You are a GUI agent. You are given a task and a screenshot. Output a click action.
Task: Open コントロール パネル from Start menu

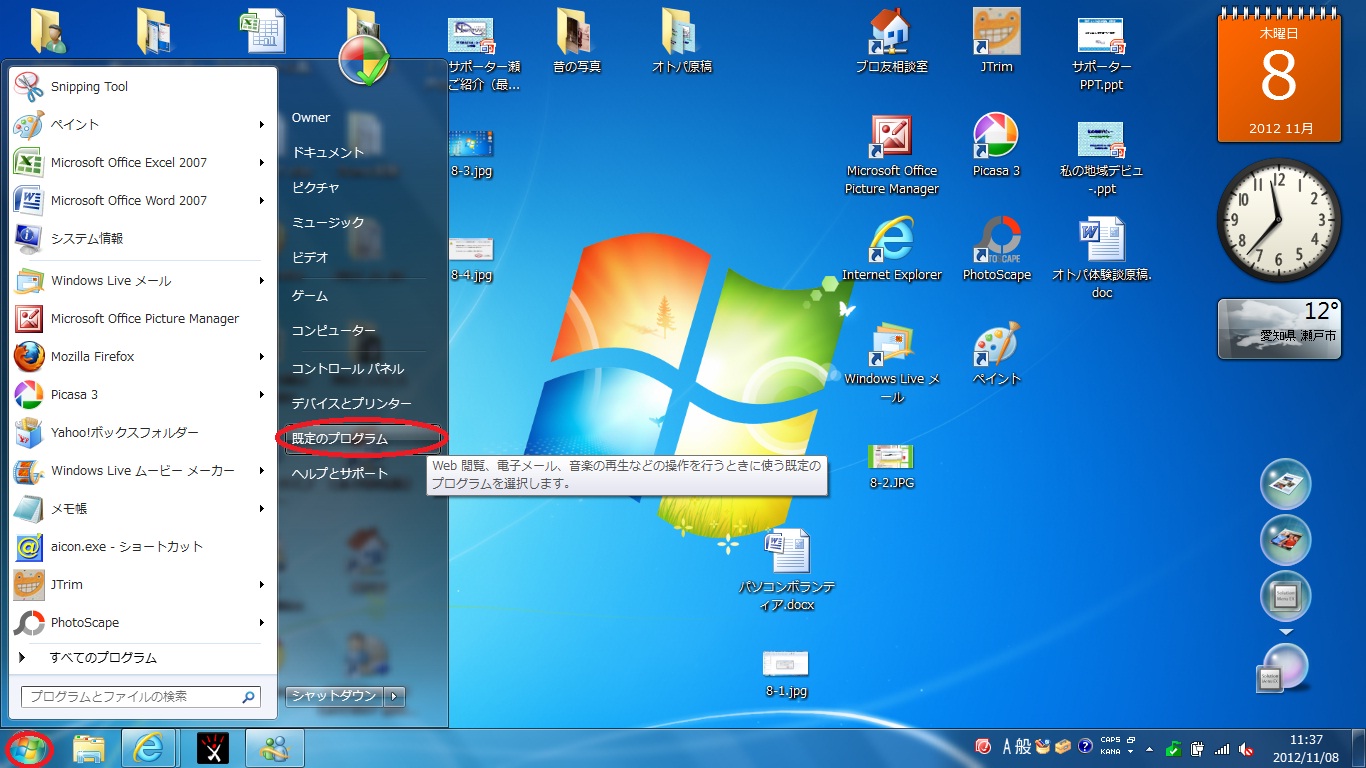(x=360, y=368)
